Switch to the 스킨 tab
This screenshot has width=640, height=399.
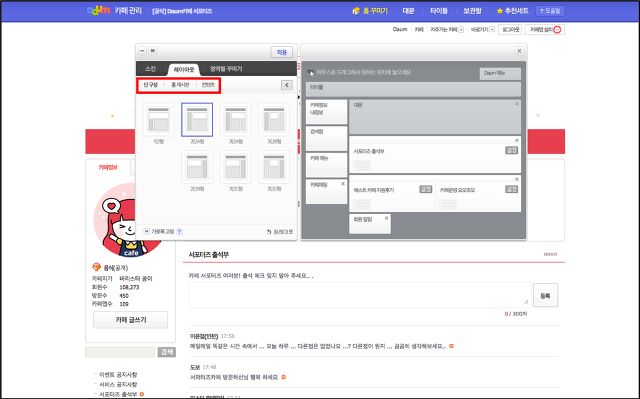click(x=151, y=69)
